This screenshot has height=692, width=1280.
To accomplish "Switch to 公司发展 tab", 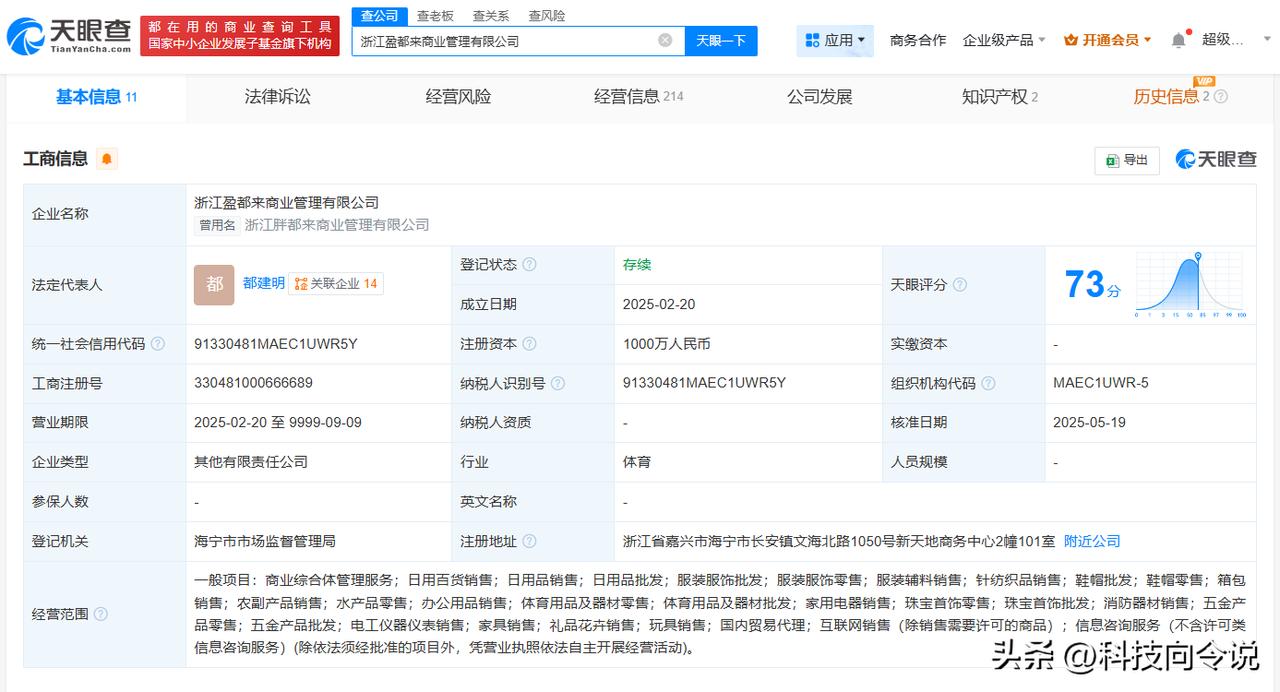I will pyautogui.click(x=820, y=97).
